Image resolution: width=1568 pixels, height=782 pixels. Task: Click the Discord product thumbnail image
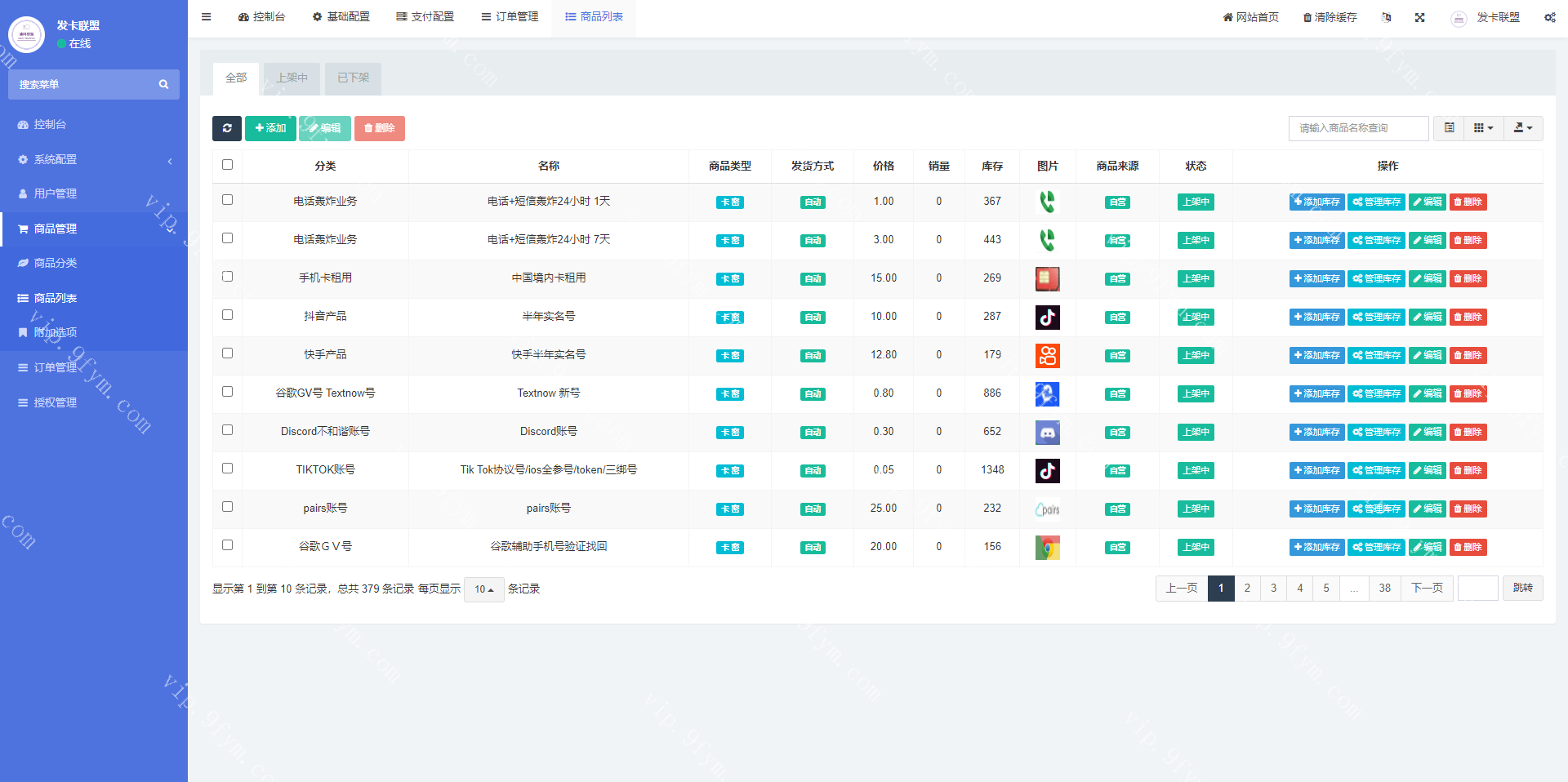coord(1047,433)
